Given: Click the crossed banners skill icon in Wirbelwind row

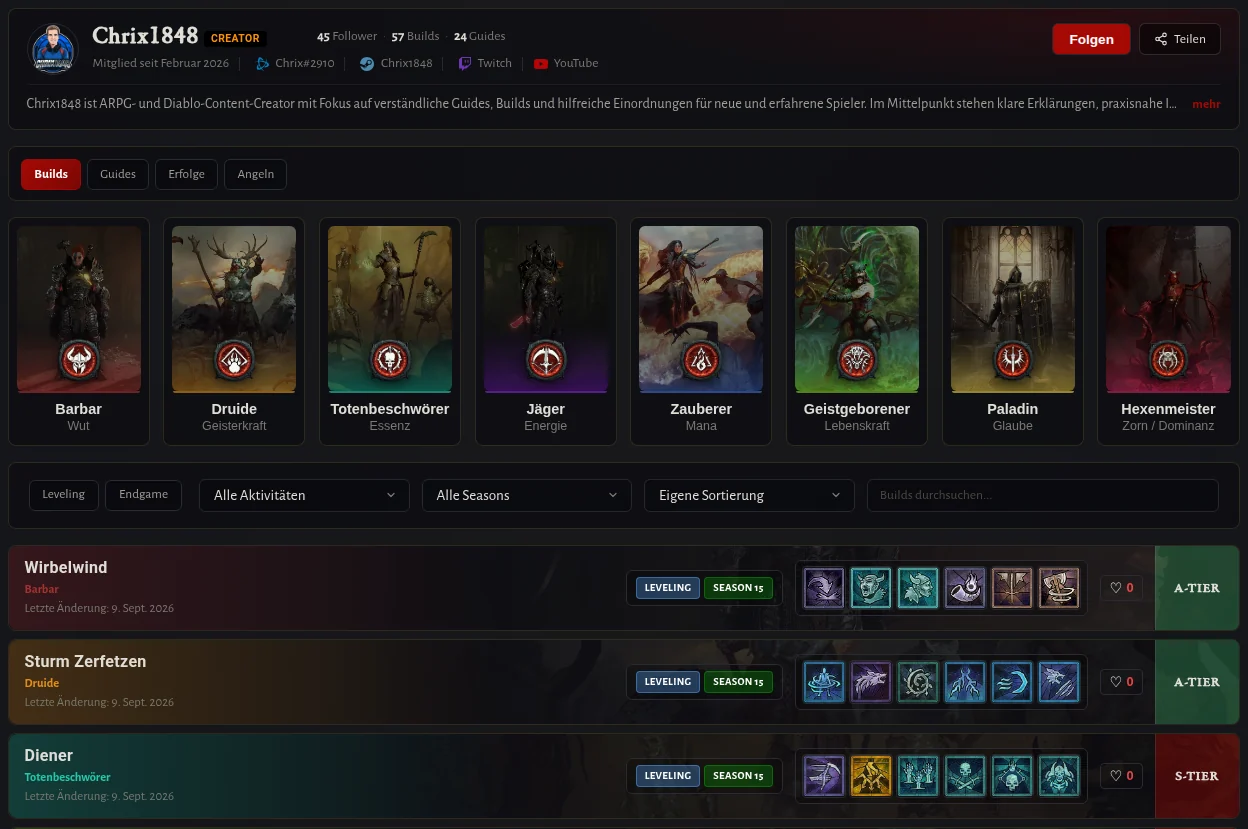Looking at the screenshot, I should [x=1012, y=588].
